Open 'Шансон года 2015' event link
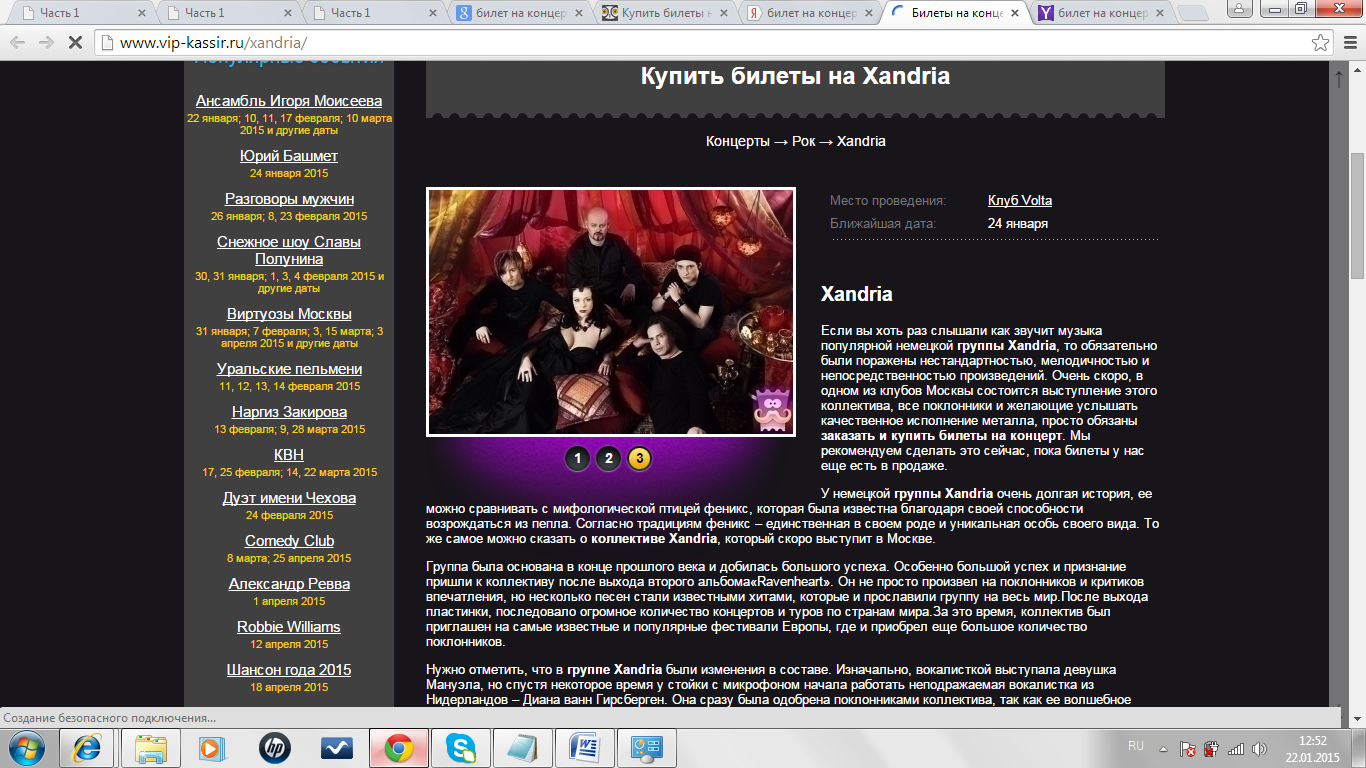1366x768 pixels. click(x=289, y=670)
